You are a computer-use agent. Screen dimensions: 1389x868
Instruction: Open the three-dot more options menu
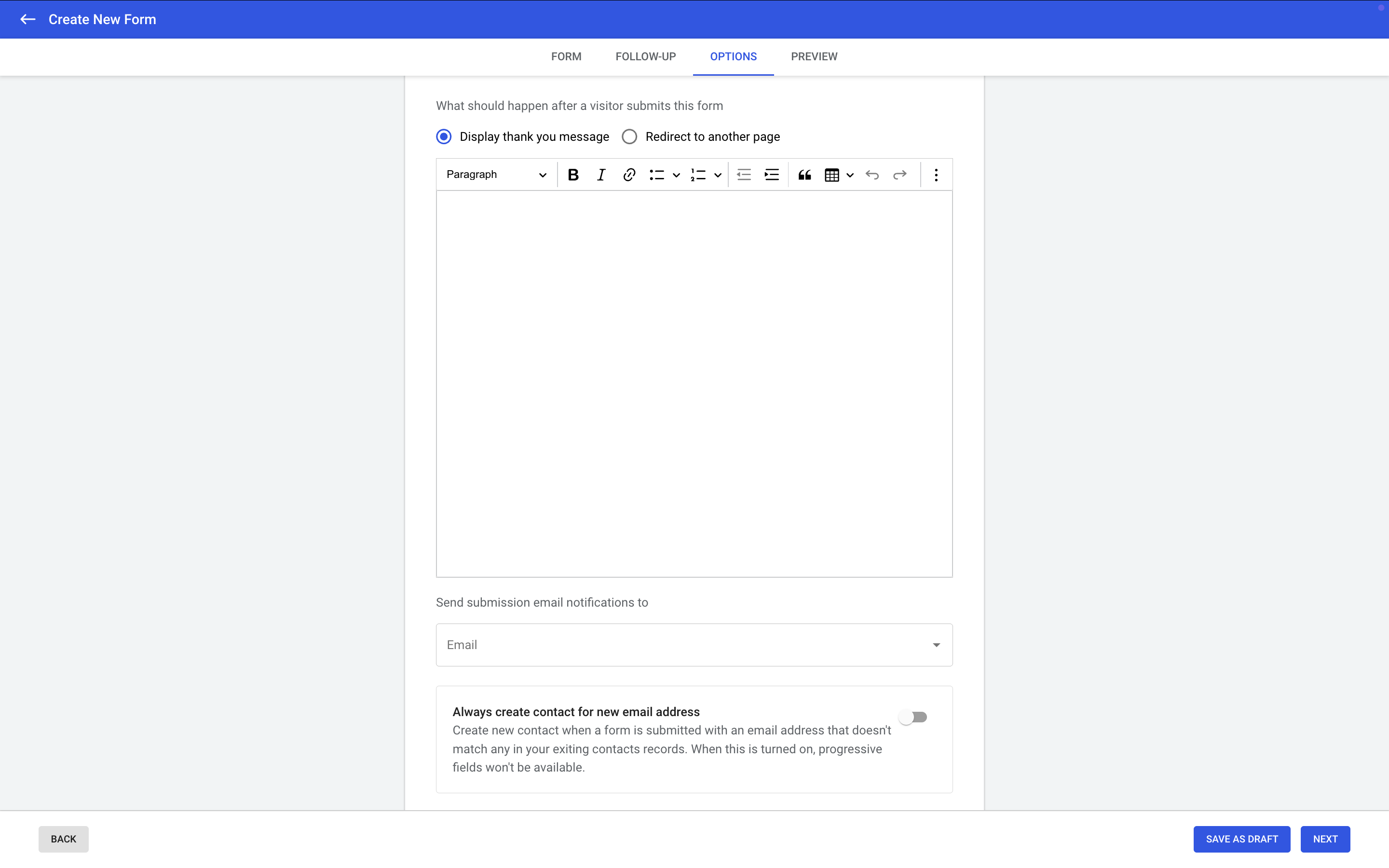click(x=936, y=175)
